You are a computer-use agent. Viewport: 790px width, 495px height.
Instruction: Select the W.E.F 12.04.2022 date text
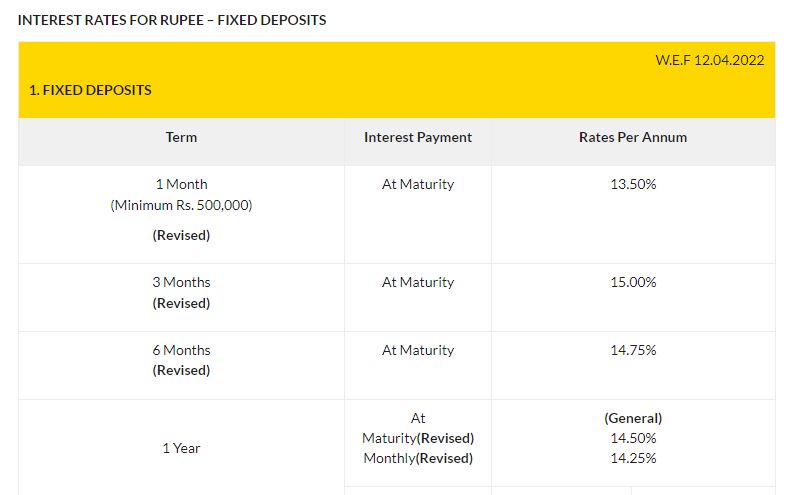(x=709, y=60)
